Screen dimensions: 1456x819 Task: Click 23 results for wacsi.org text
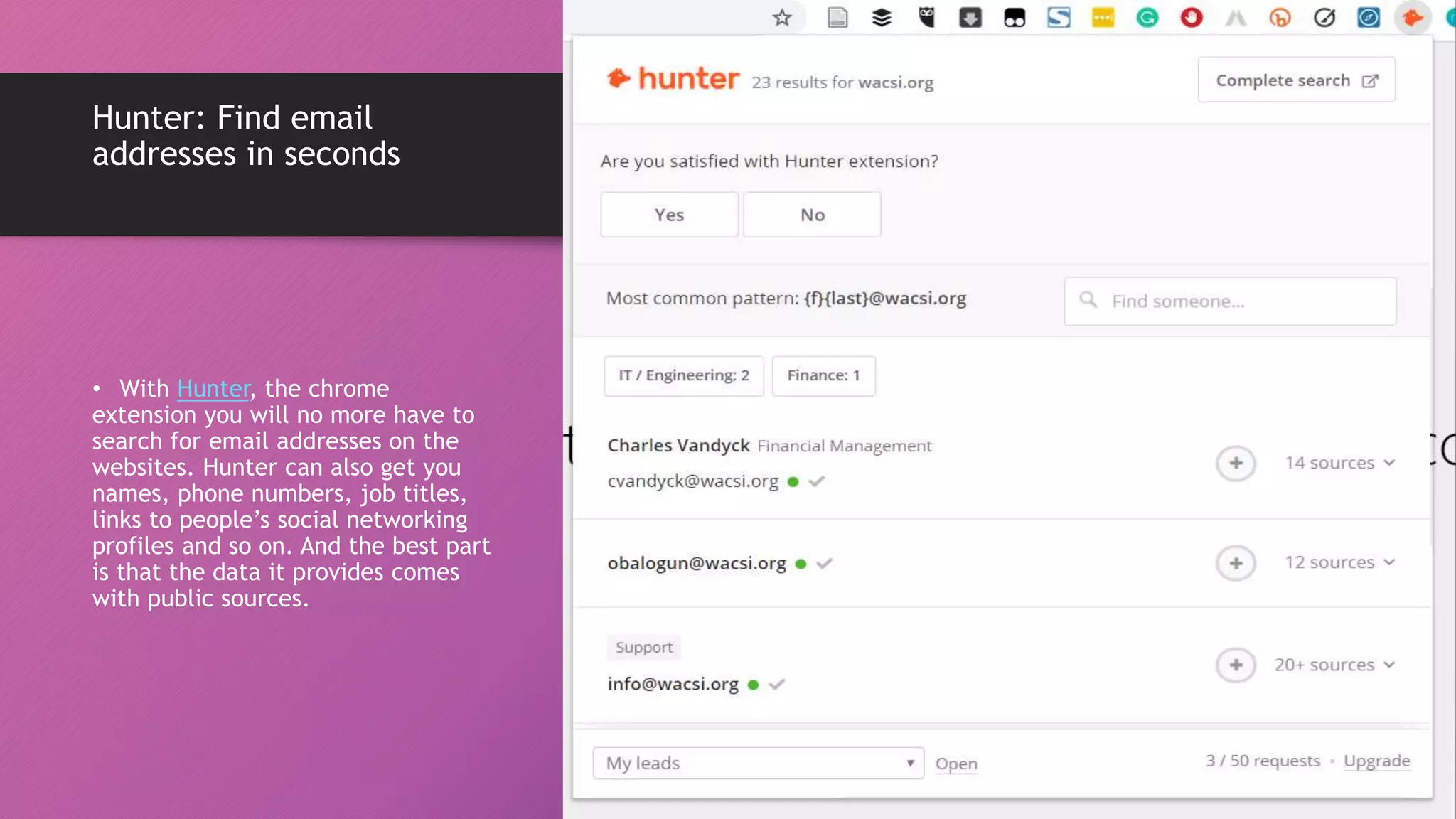point(842,82)
